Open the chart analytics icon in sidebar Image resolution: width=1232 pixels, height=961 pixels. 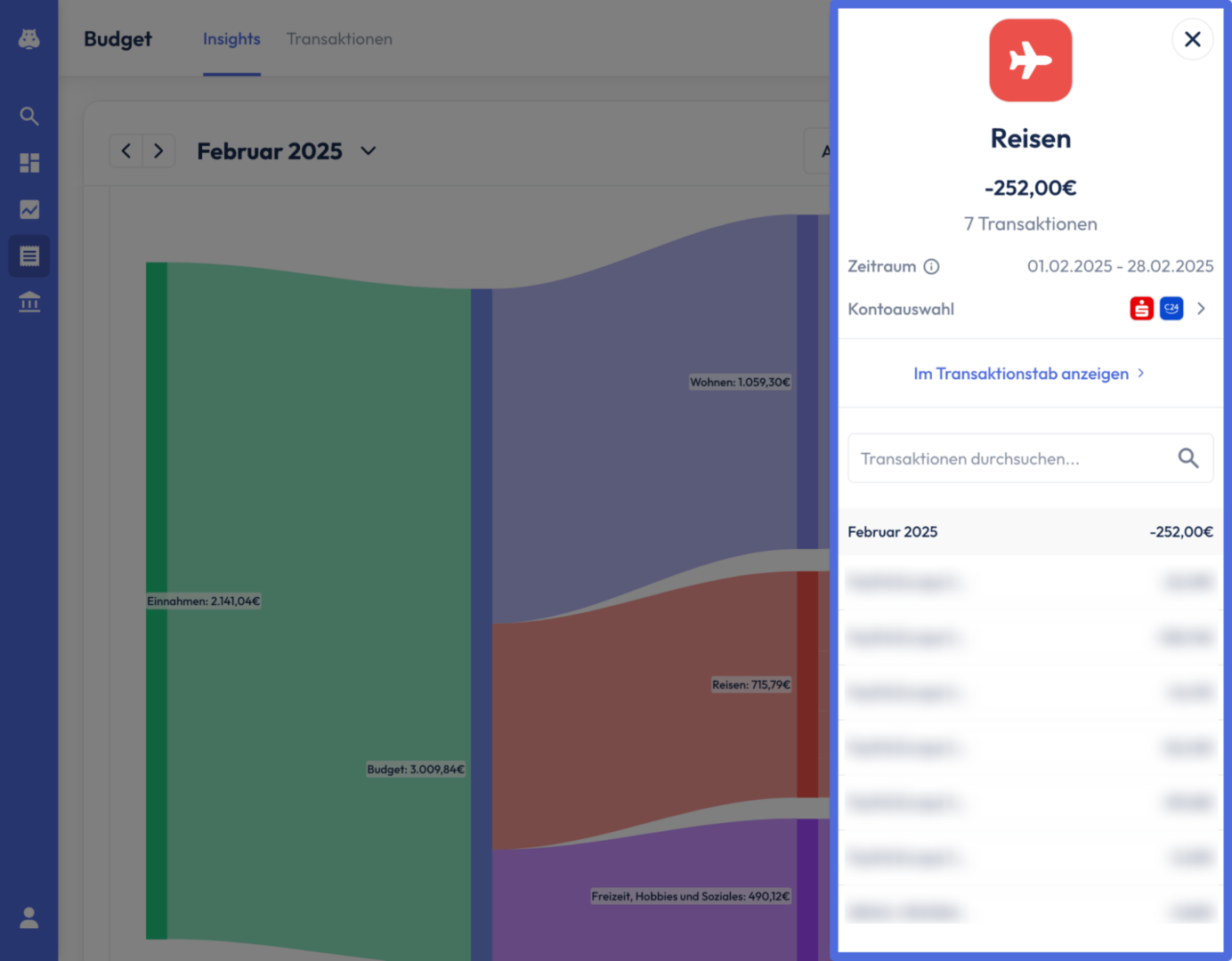(29, 209)
